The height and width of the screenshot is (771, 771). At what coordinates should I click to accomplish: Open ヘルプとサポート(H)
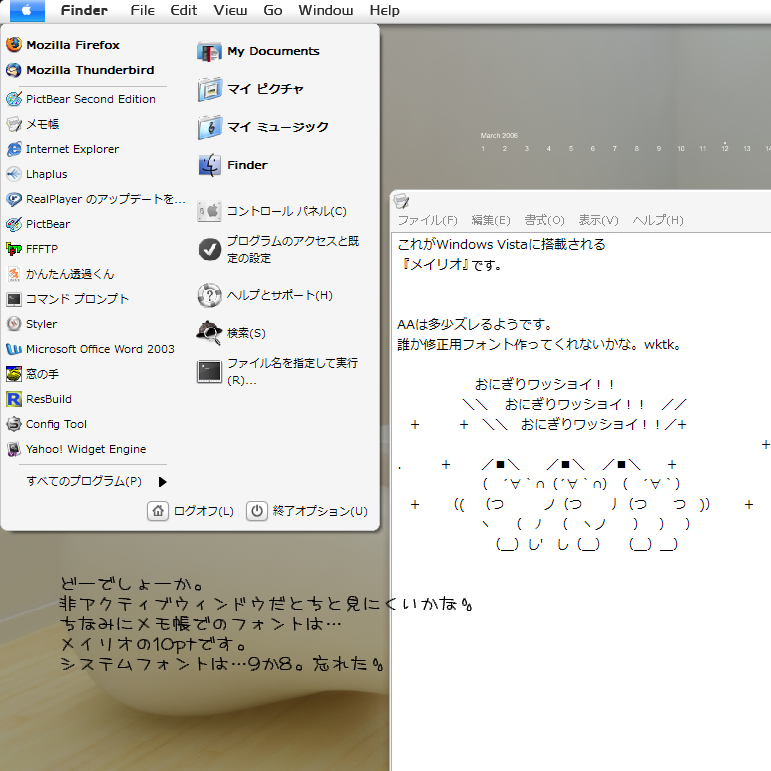tap(265, 295)
